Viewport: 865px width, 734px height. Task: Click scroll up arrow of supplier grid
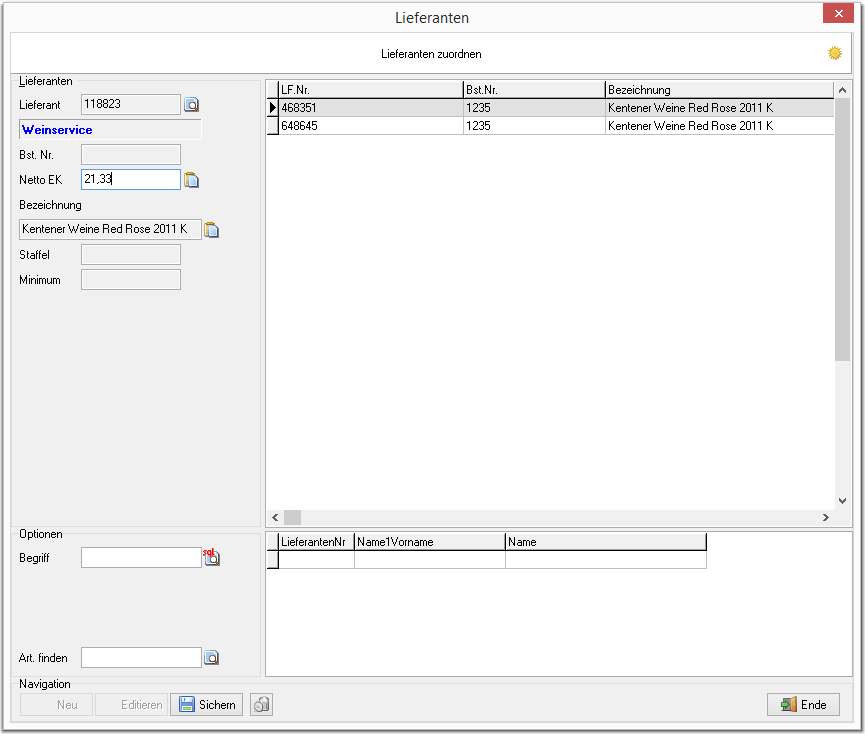[x=842, y=90]
